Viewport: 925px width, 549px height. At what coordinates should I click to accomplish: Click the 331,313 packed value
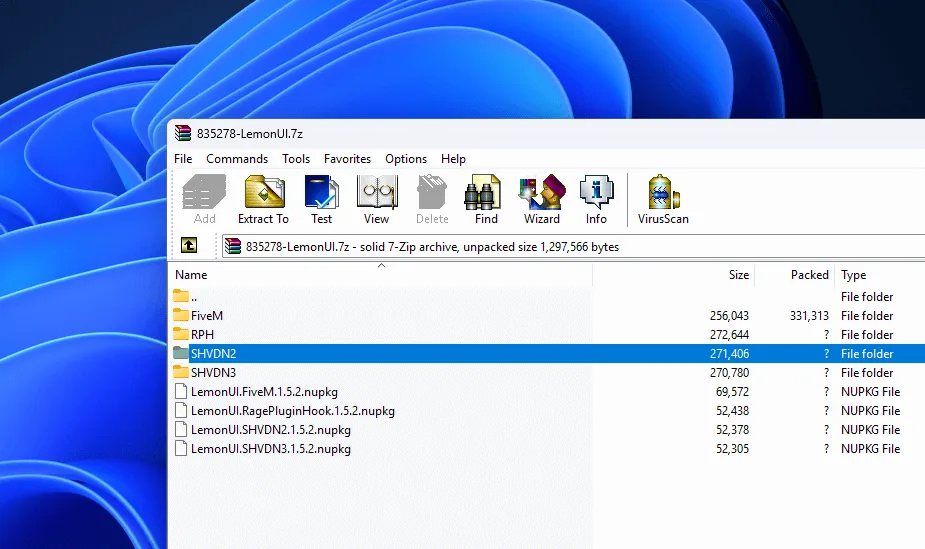pos(809,315)
